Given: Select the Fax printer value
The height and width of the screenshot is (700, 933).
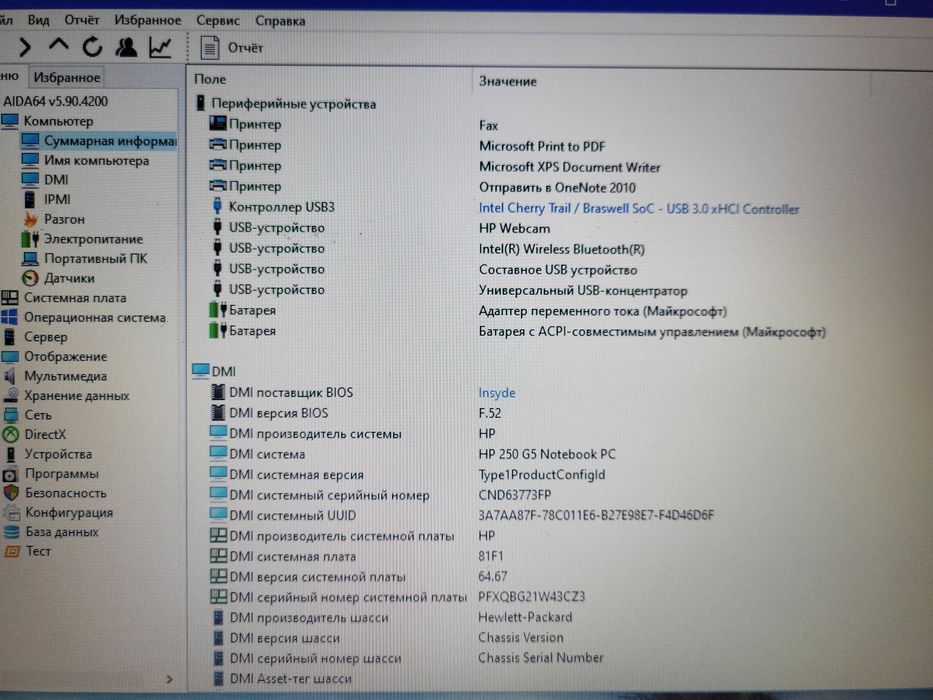Looking at the screenshot, I should [488, 126].
